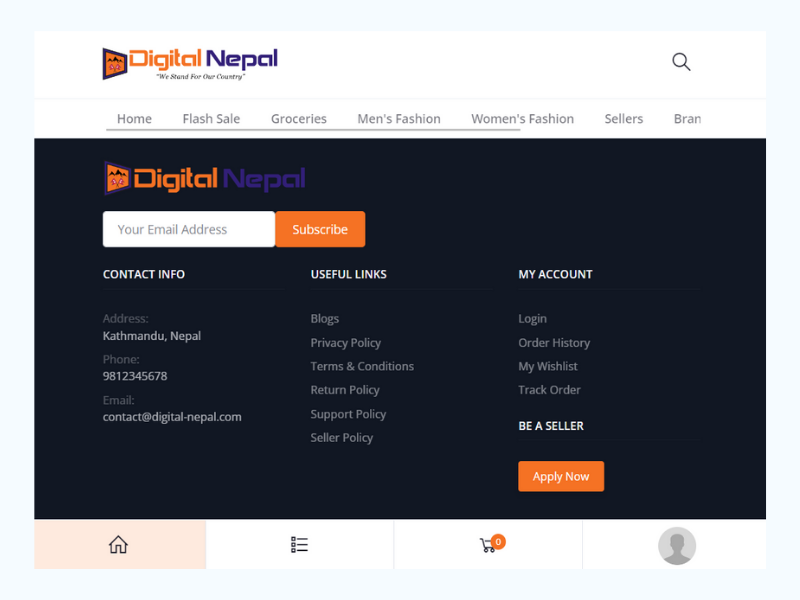Image resolution: width=800 pixels, height=600 pixels.
Task: Open the Terms & Conditions link
Action: (362, 366)
